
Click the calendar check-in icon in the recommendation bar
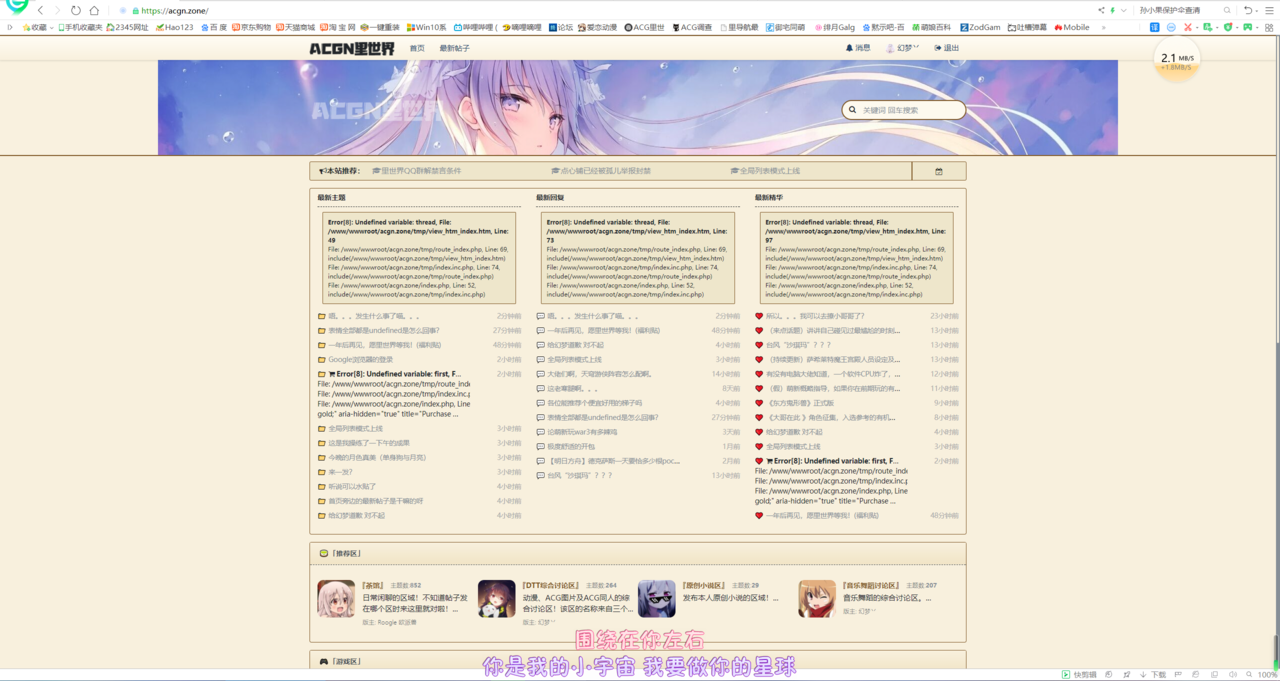point(939,171)
